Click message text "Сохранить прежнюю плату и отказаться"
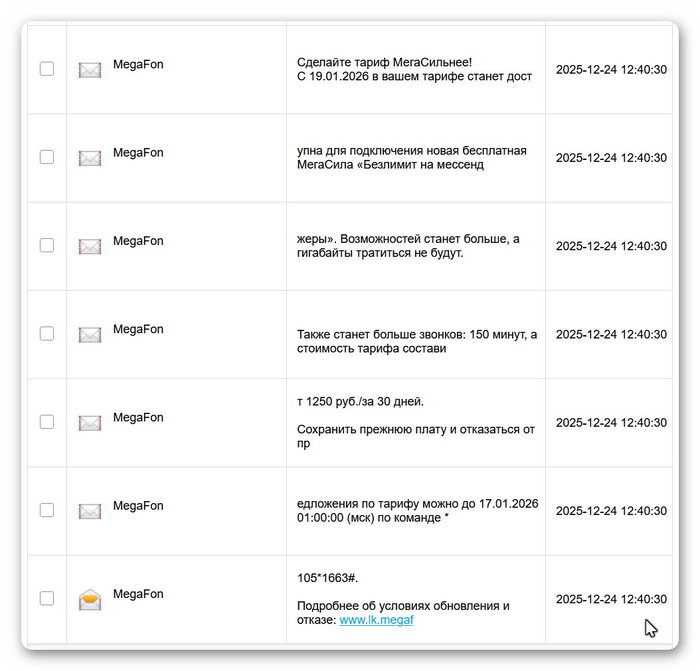The image size is (700, 671). pos(415,429)
